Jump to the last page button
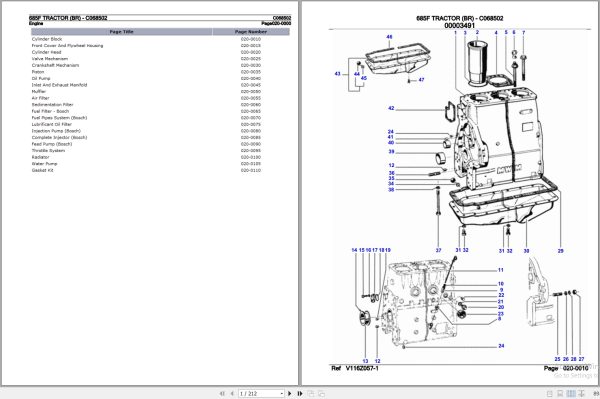600x399 pixels. point(300,393)
